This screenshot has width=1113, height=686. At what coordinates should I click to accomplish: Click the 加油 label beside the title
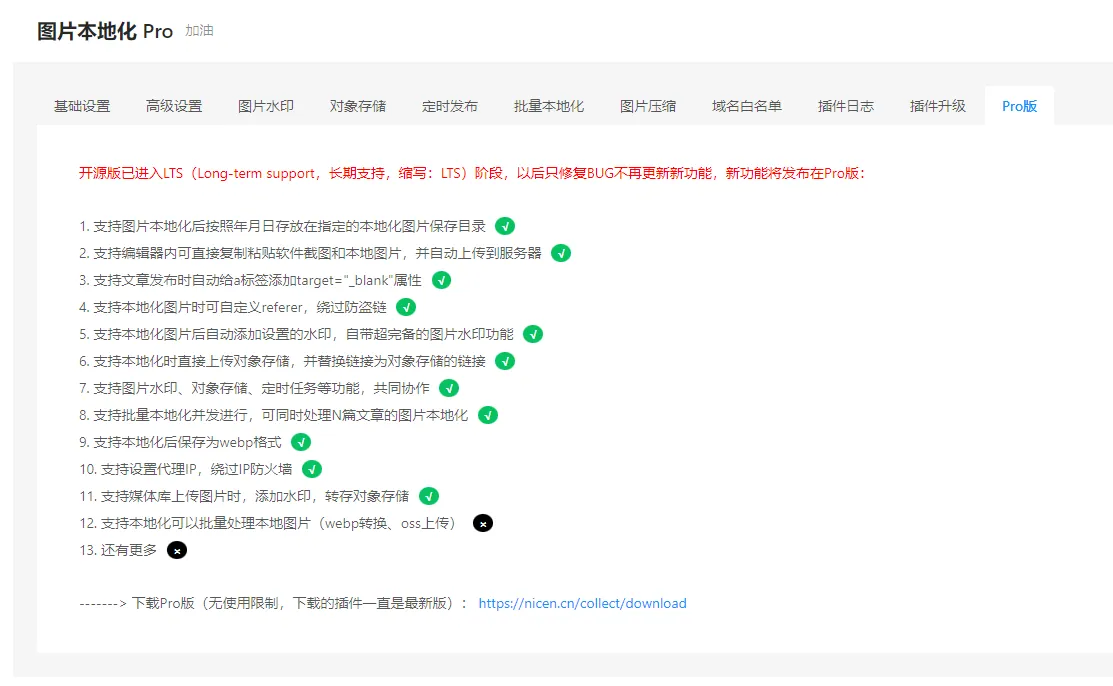(x=199, y=31)
